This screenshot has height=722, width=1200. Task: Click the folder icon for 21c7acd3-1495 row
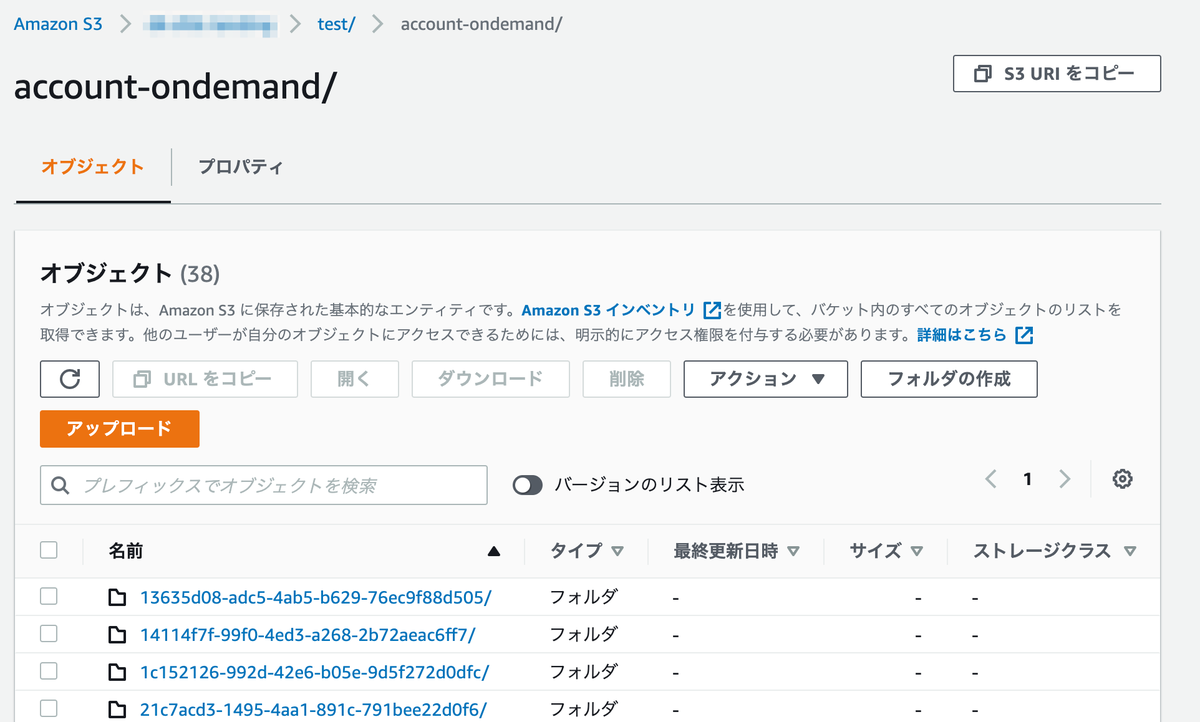coord(118,709)
